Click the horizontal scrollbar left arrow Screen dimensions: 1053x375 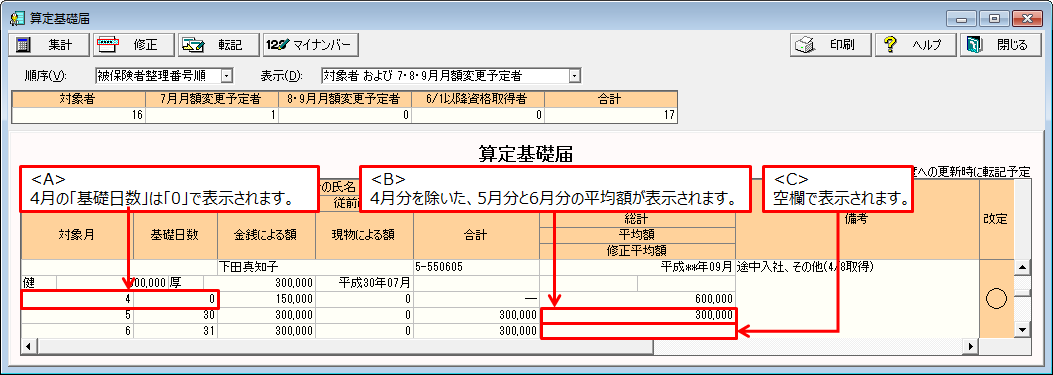click(28, 346)
